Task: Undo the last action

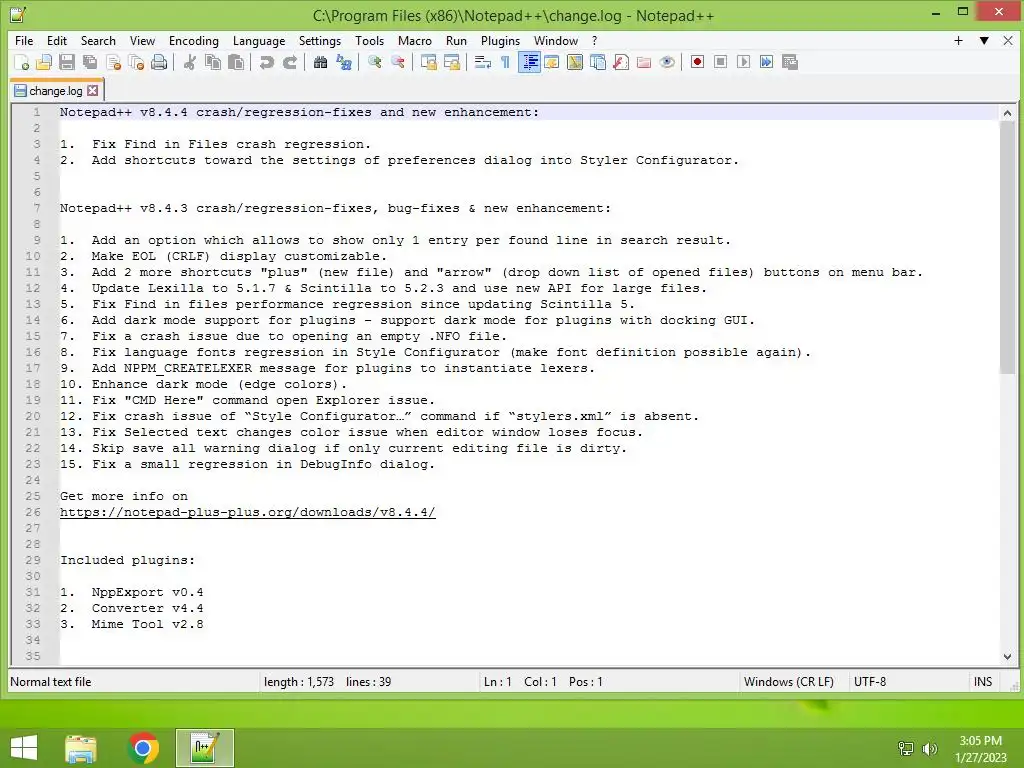Action: (266, 62)
